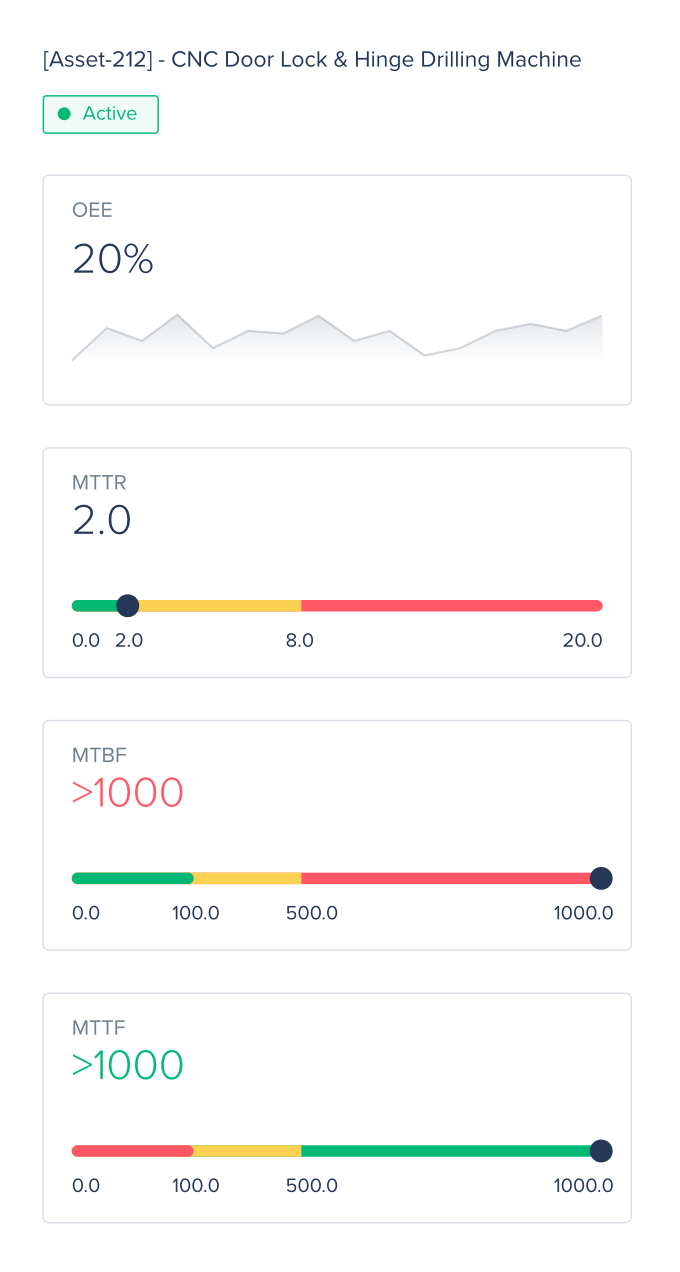Click the red segment of MTTR bar
680x1272 pixels.
coord(450,605)
